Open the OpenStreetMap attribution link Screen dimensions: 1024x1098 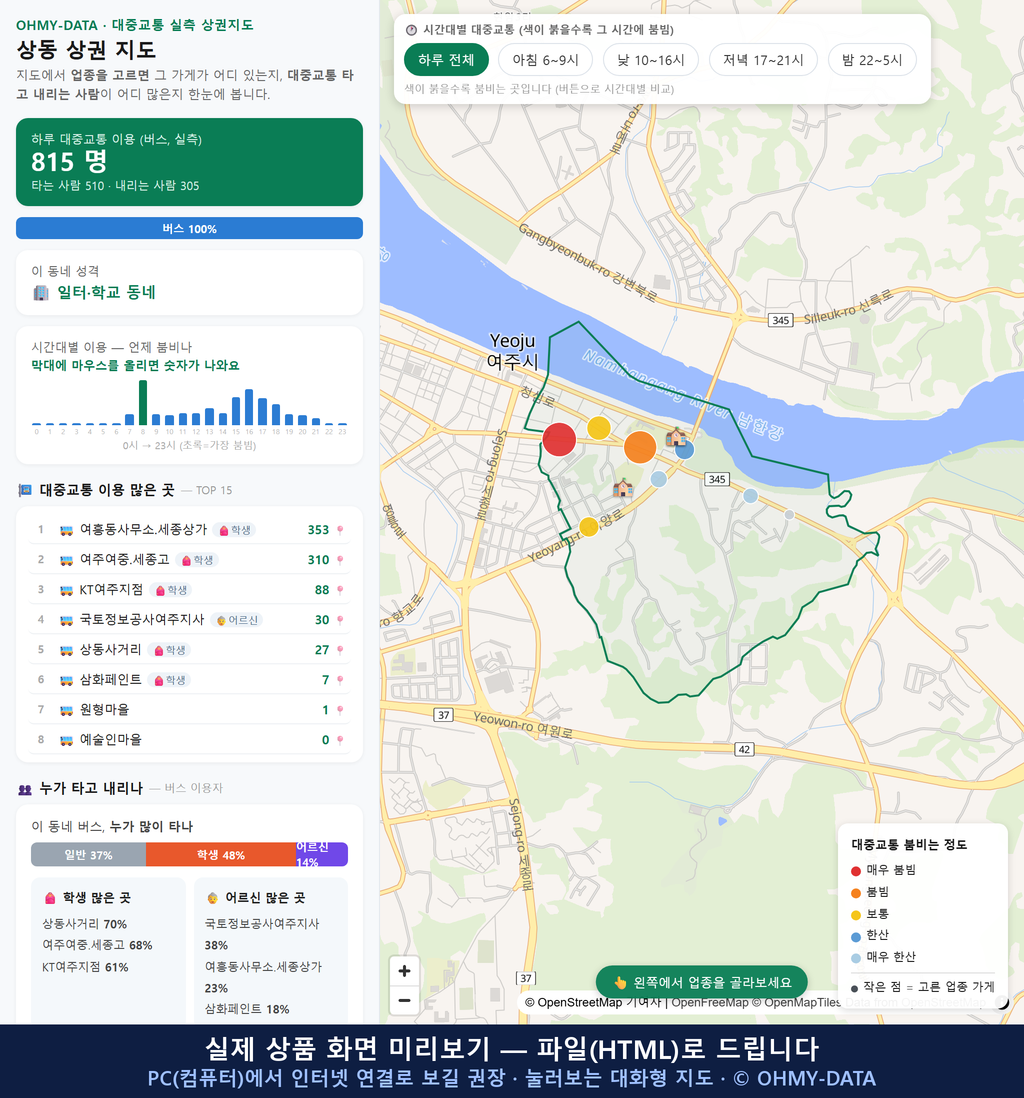573,1003
